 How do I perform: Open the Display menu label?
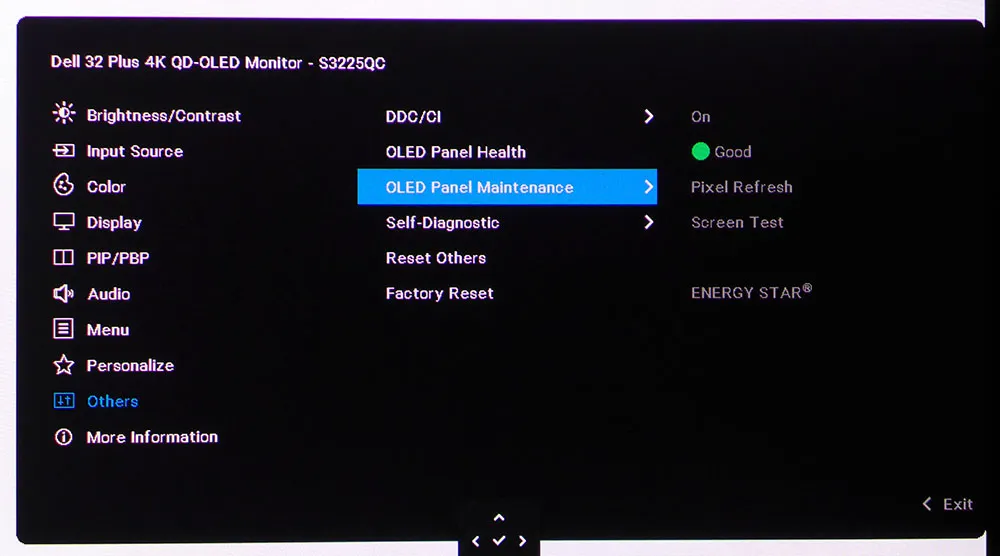click(114, 223)
